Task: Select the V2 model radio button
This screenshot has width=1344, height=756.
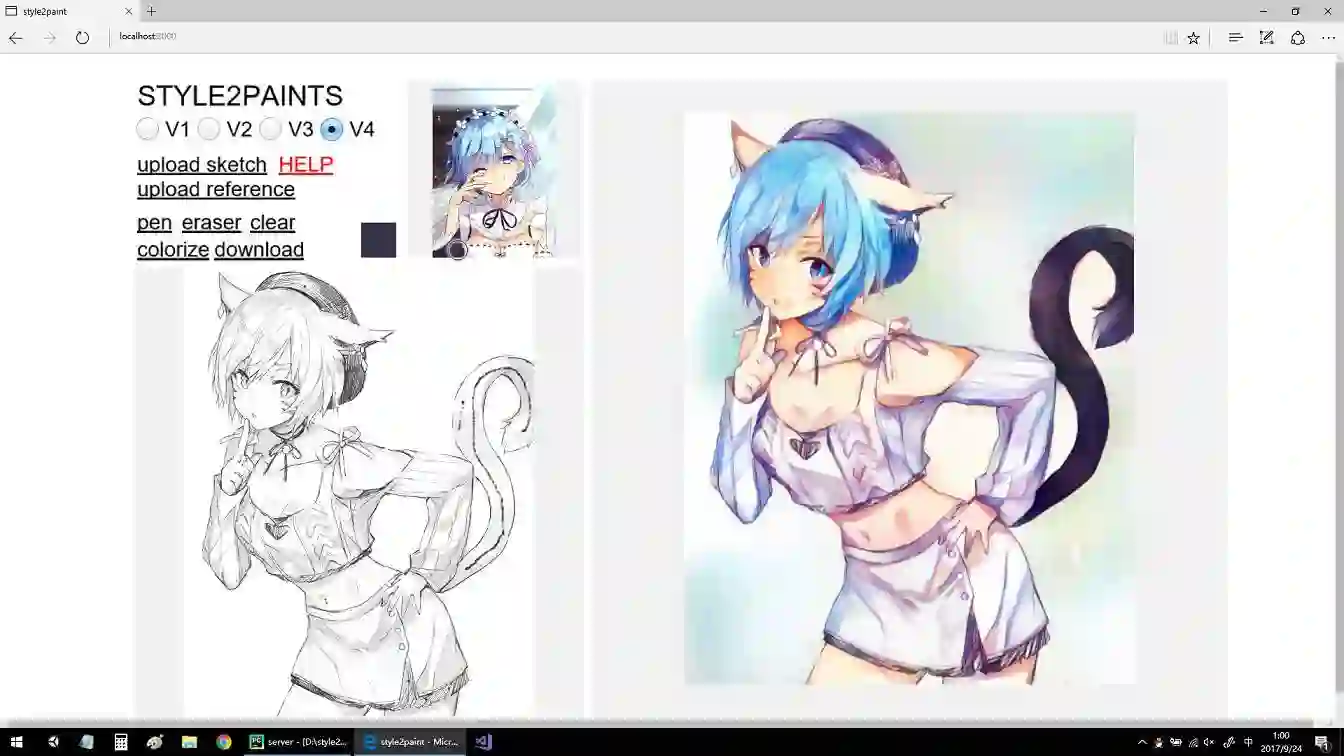Action: 209,129
